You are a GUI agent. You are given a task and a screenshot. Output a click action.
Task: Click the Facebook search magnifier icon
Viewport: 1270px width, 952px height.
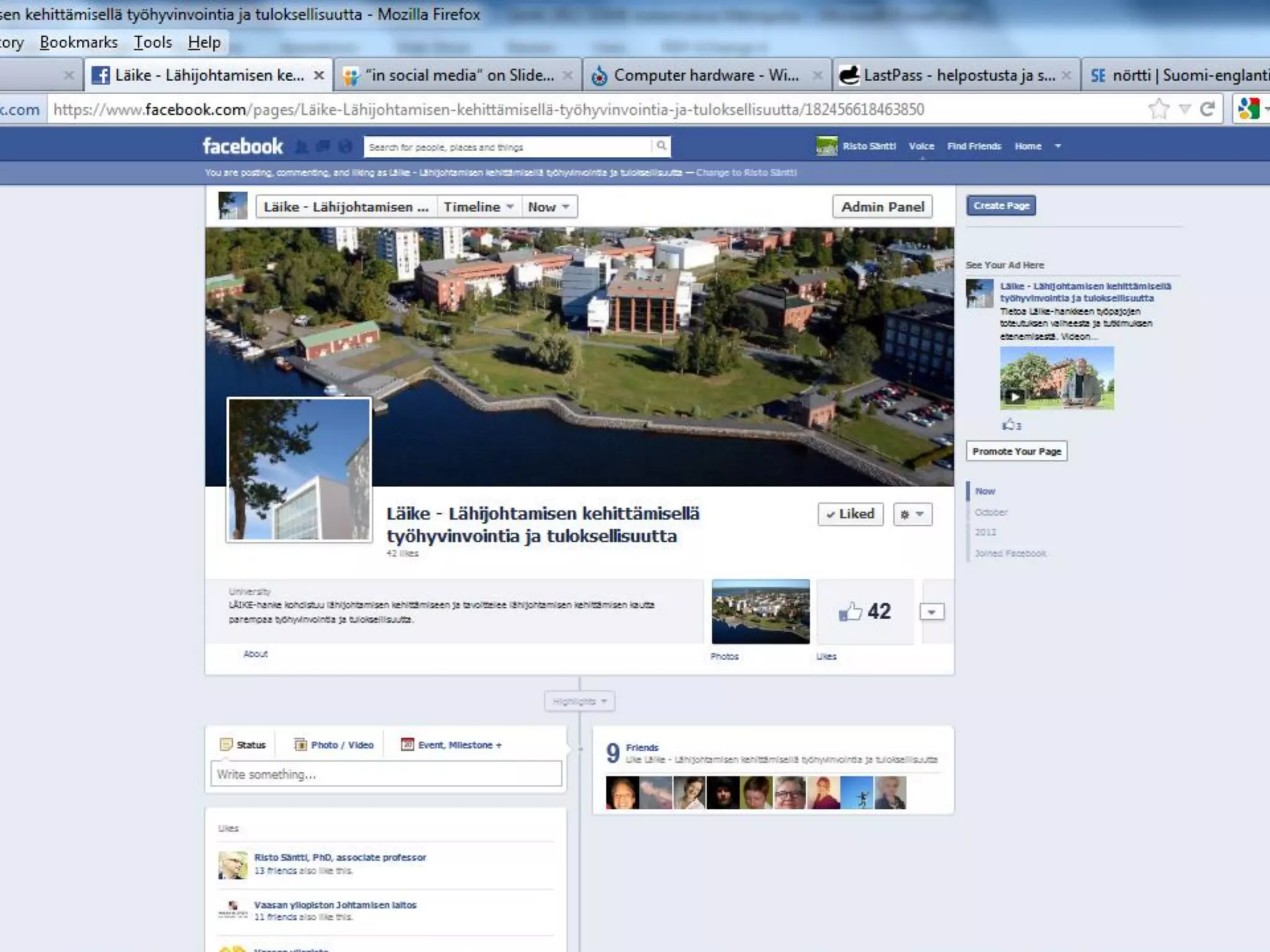pyautogui.click(x=661, y=146)
